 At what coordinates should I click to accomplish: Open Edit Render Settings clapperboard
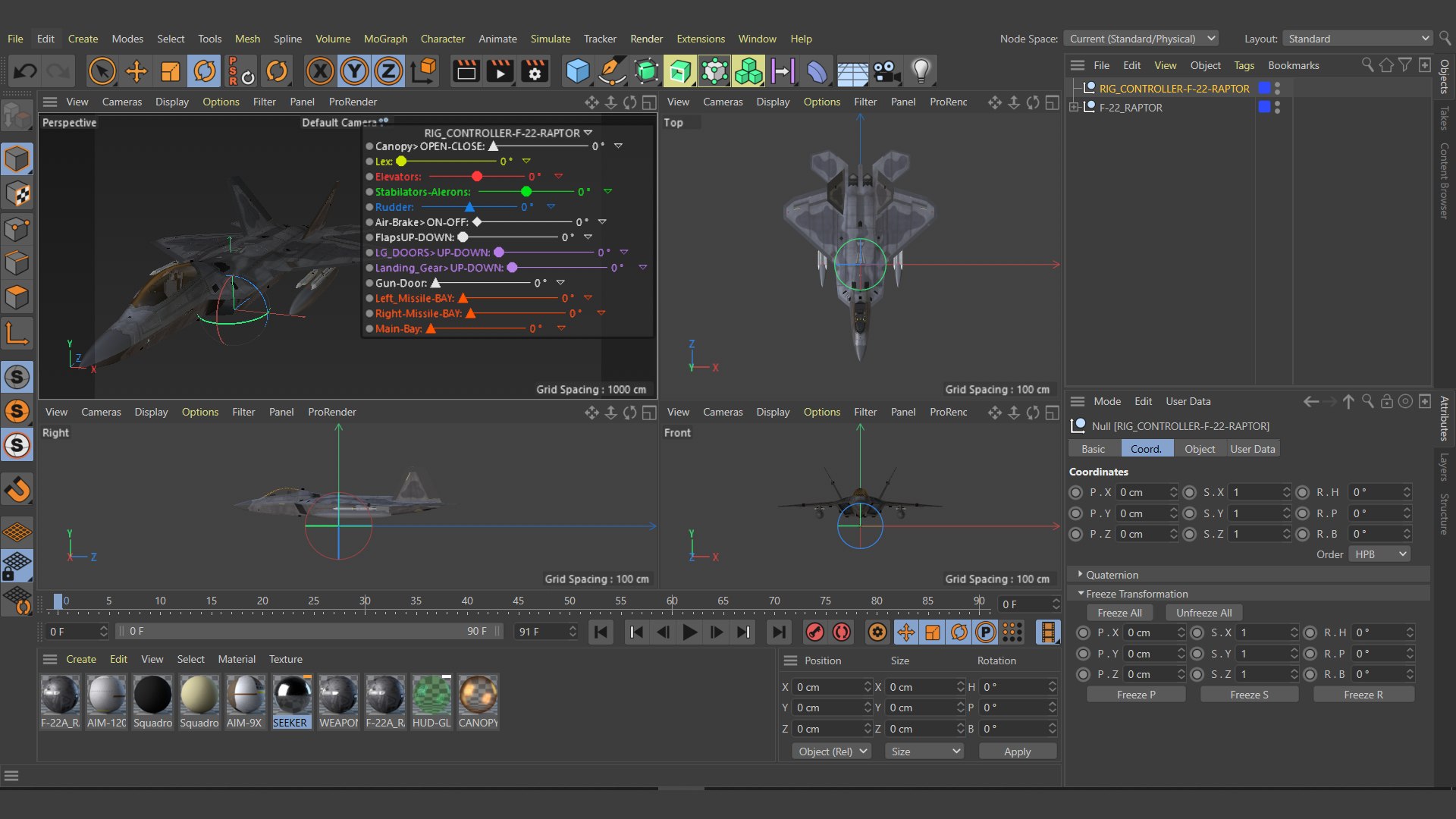tap(535, 72)
